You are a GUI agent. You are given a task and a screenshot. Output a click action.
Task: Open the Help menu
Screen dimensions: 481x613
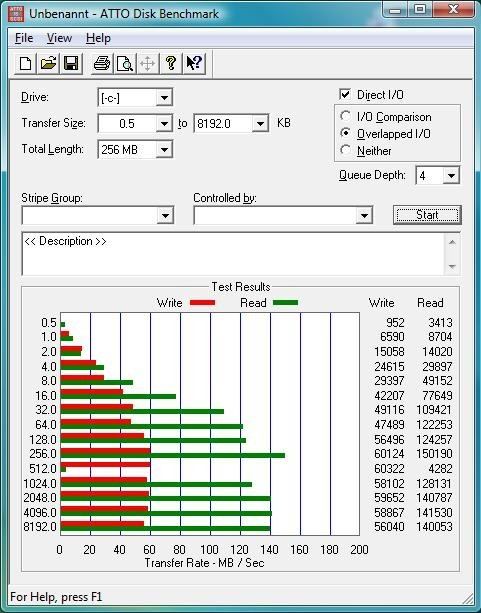(x=98, y=38)
